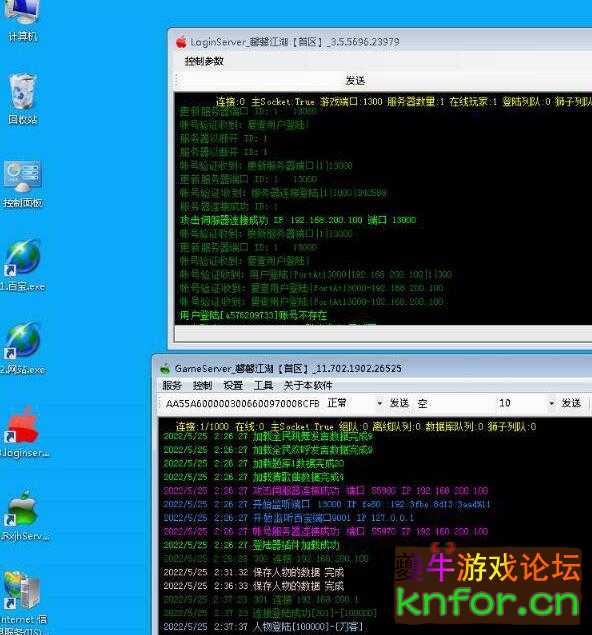
Task: Click 发送 button right of the 10 combo
Action: point(571,403)
